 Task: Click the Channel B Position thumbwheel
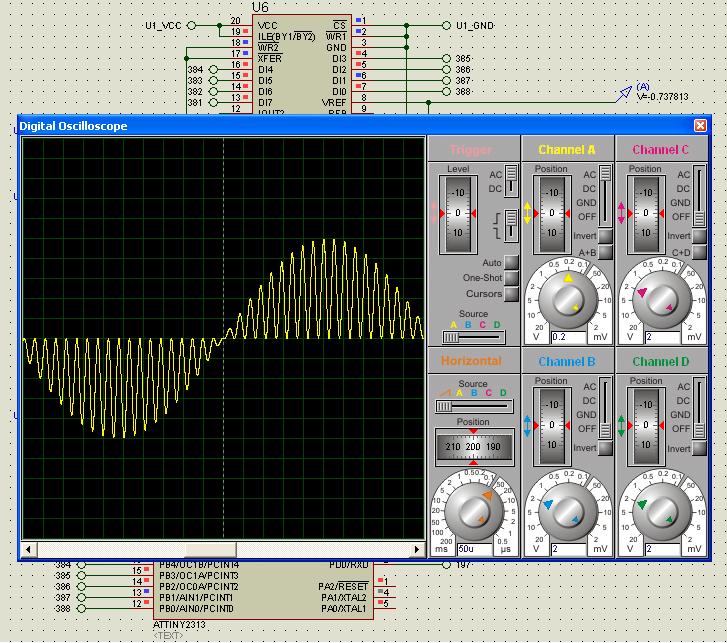pos(552,426)
